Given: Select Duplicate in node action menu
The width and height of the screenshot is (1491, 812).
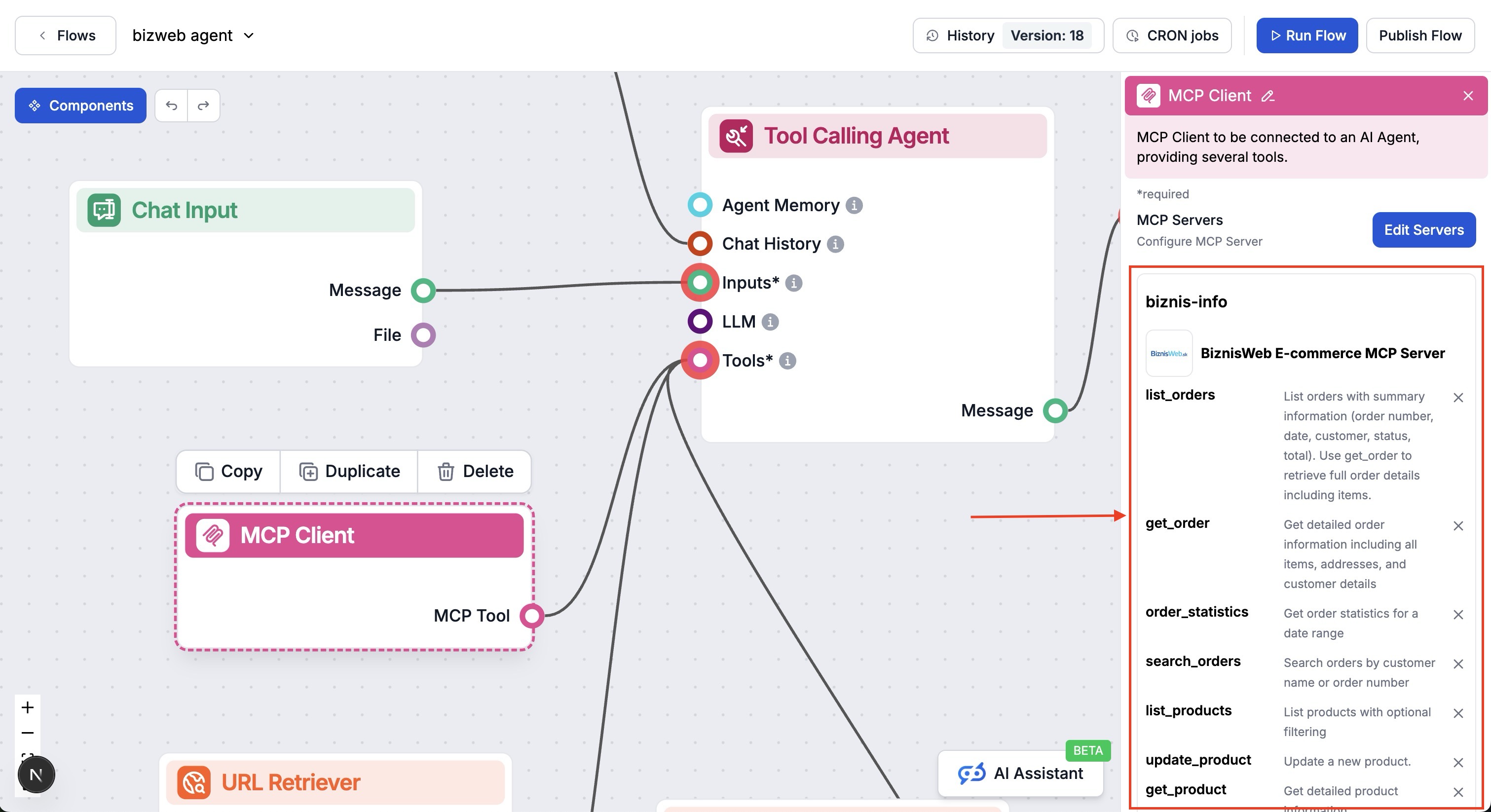Looking at the screenshot, I should coord(349,471).
